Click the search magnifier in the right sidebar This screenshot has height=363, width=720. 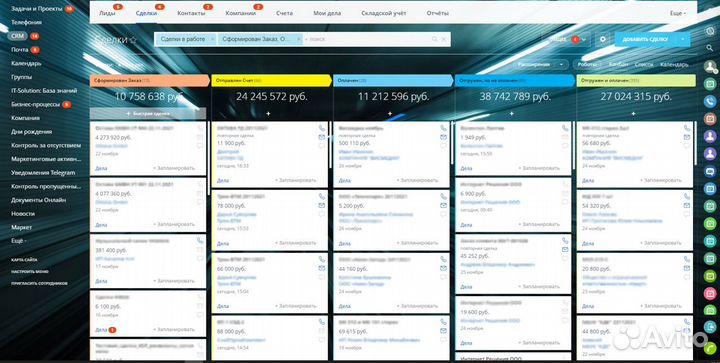pyautogui.click(x=710, y=48)
